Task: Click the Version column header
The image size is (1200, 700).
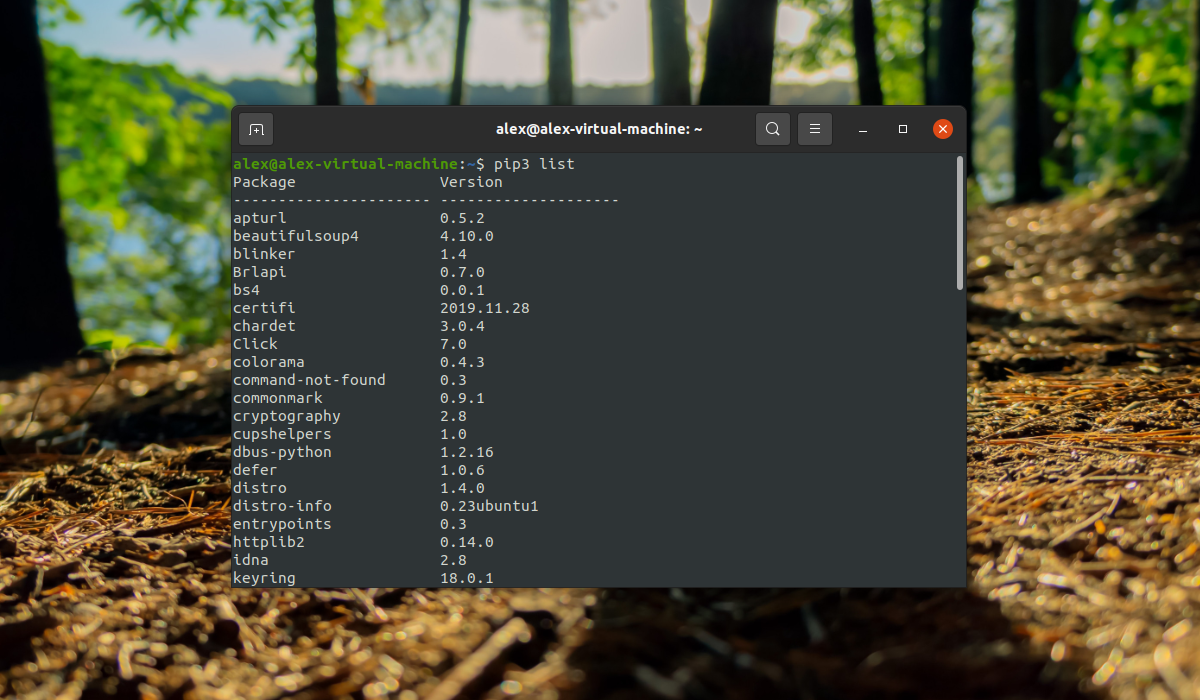Action: 471,182
